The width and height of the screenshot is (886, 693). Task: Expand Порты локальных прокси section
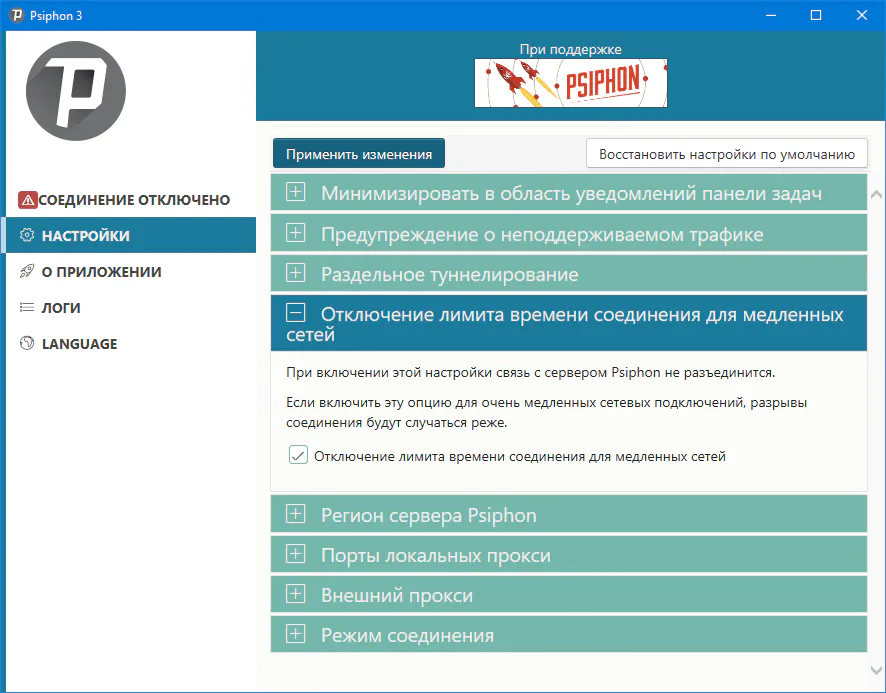tap(568, 554)
